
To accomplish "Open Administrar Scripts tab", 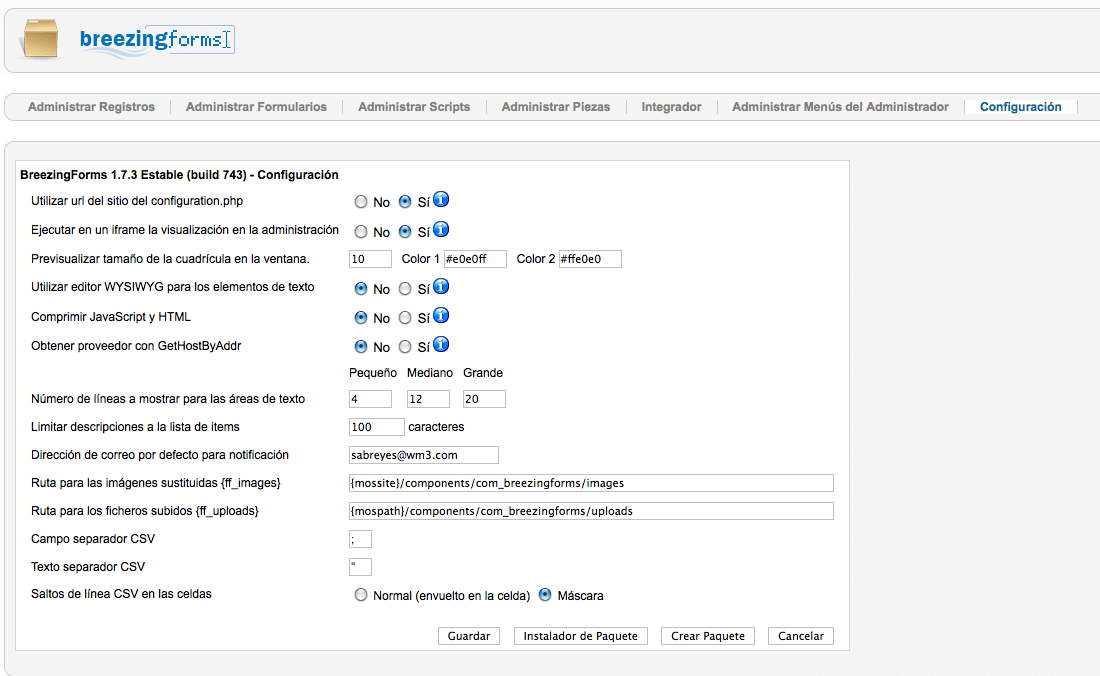I will pyautogui.click(x=414, y=107).
